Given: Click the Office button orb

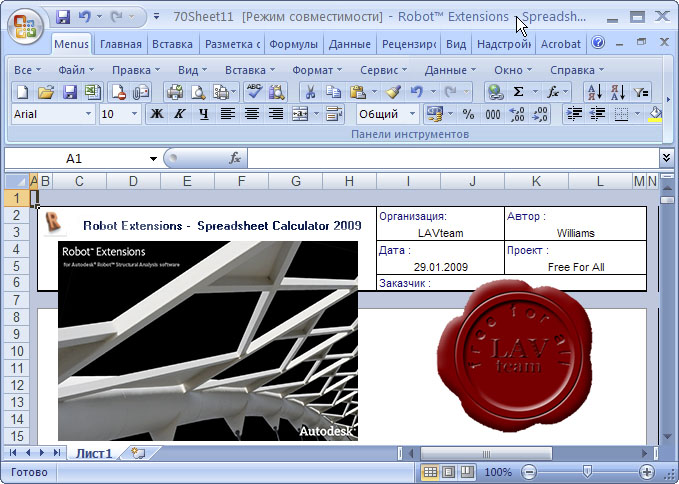Looking at the screenshot, I should (x=25, y=26).
